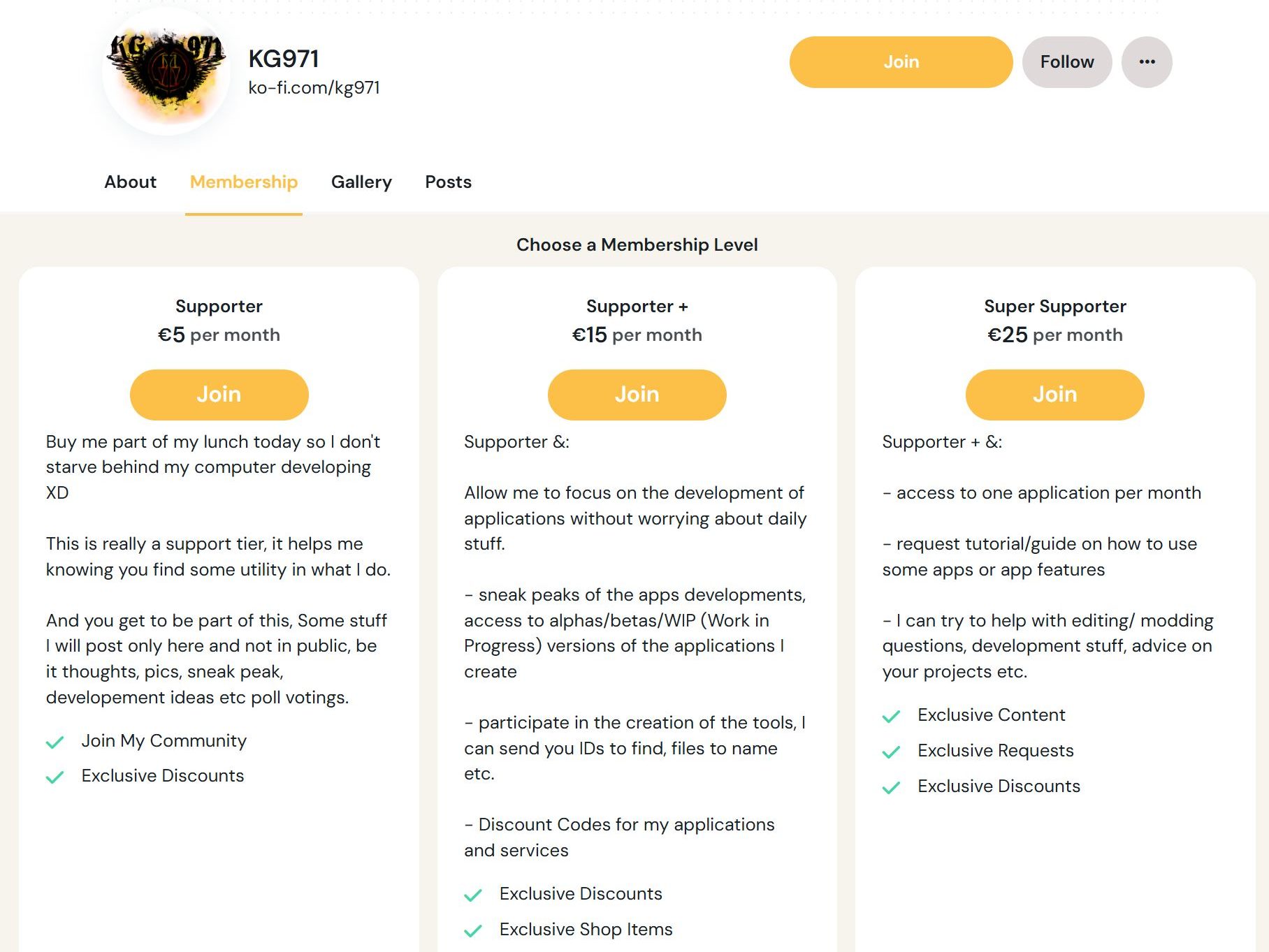1269x952 pixels.
Task: Open the three-dot more options menu
Action: click(1147, 62)
